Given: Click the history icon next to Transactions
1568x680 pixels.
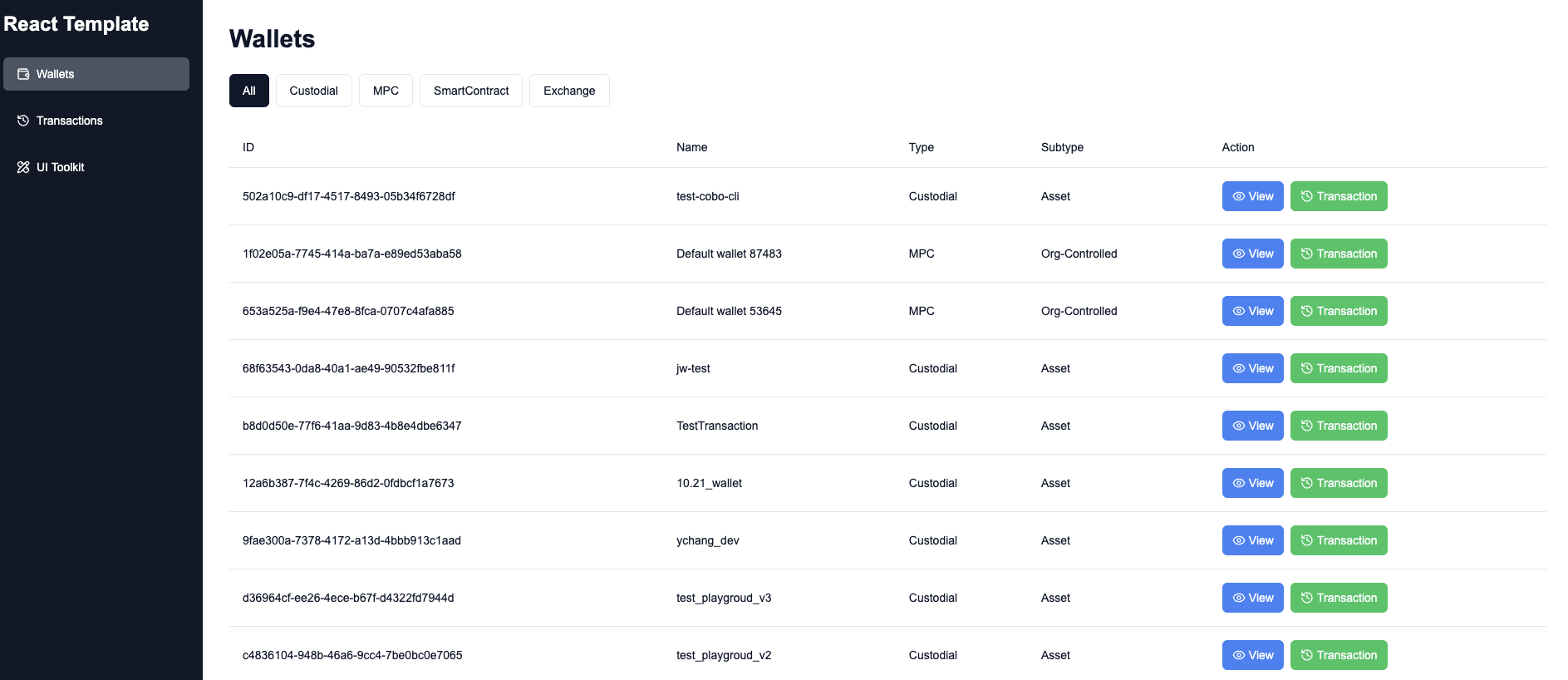Looking at the screenshot, I should (x=22, y=121).
